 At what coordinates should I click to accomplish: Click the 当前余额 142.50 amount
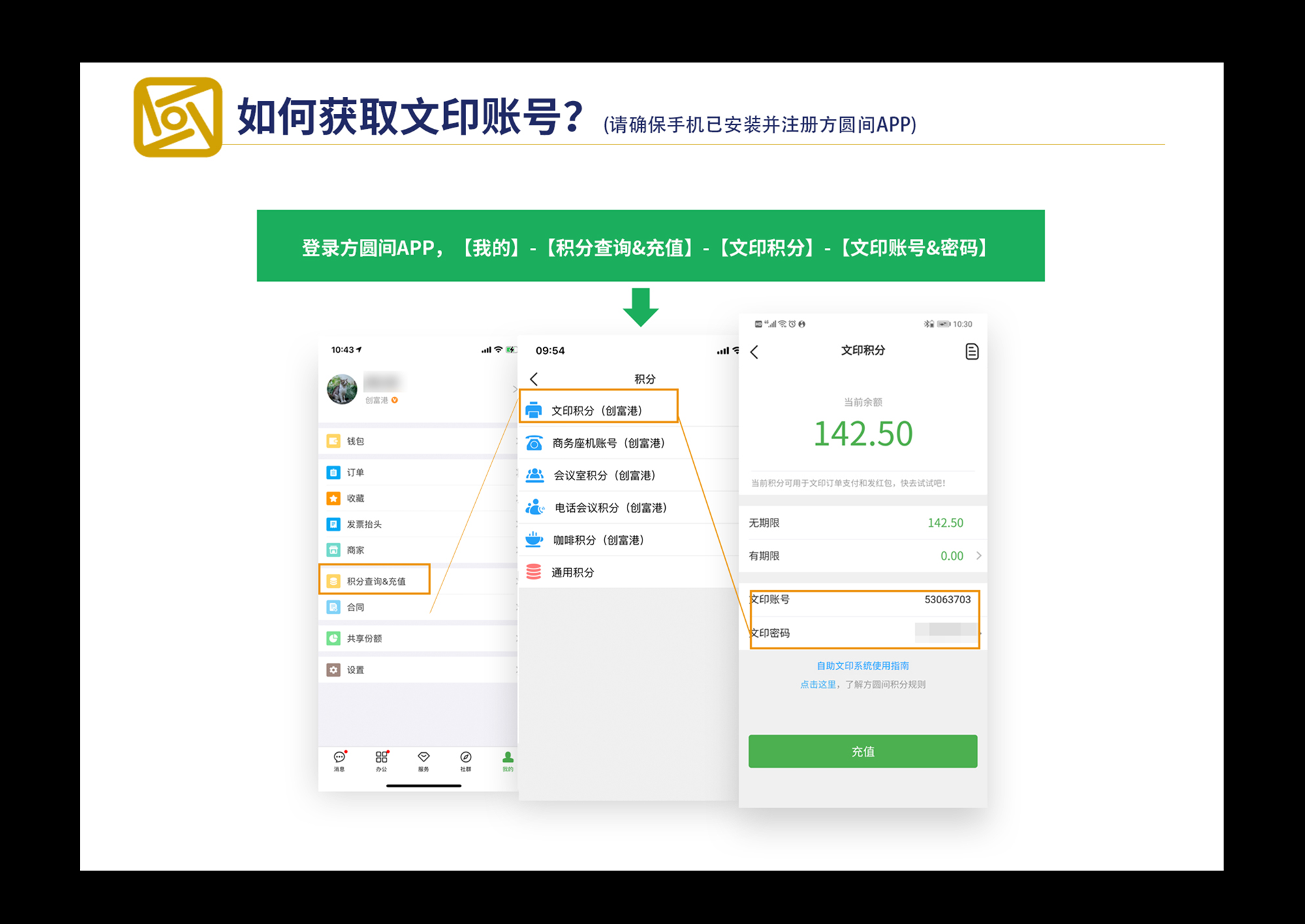point(863,434)
